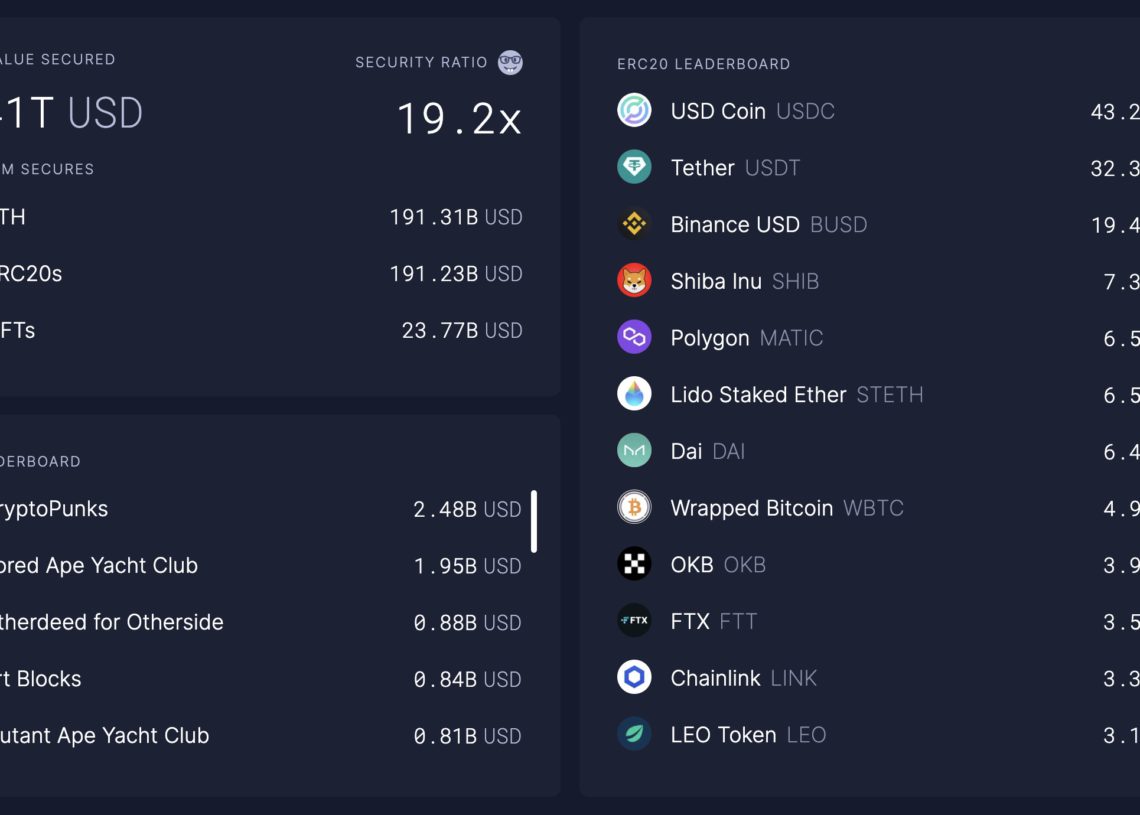Click the Lido Staked Ether icon

coord(634,394)
